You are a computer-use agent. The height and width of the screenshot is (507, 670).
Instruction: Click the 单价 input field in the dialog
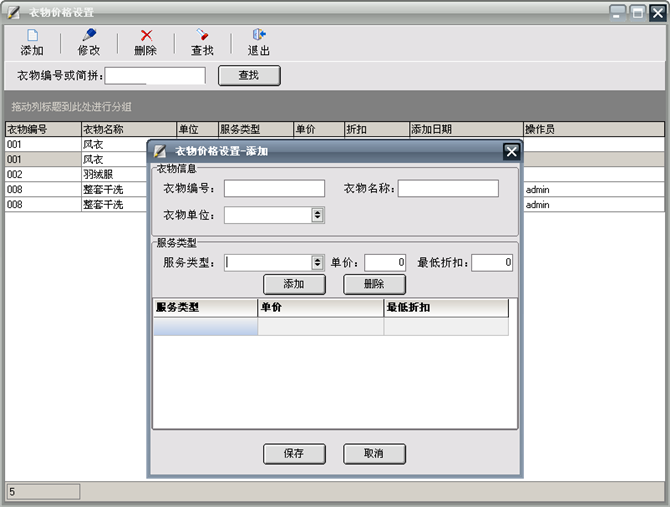385,262
